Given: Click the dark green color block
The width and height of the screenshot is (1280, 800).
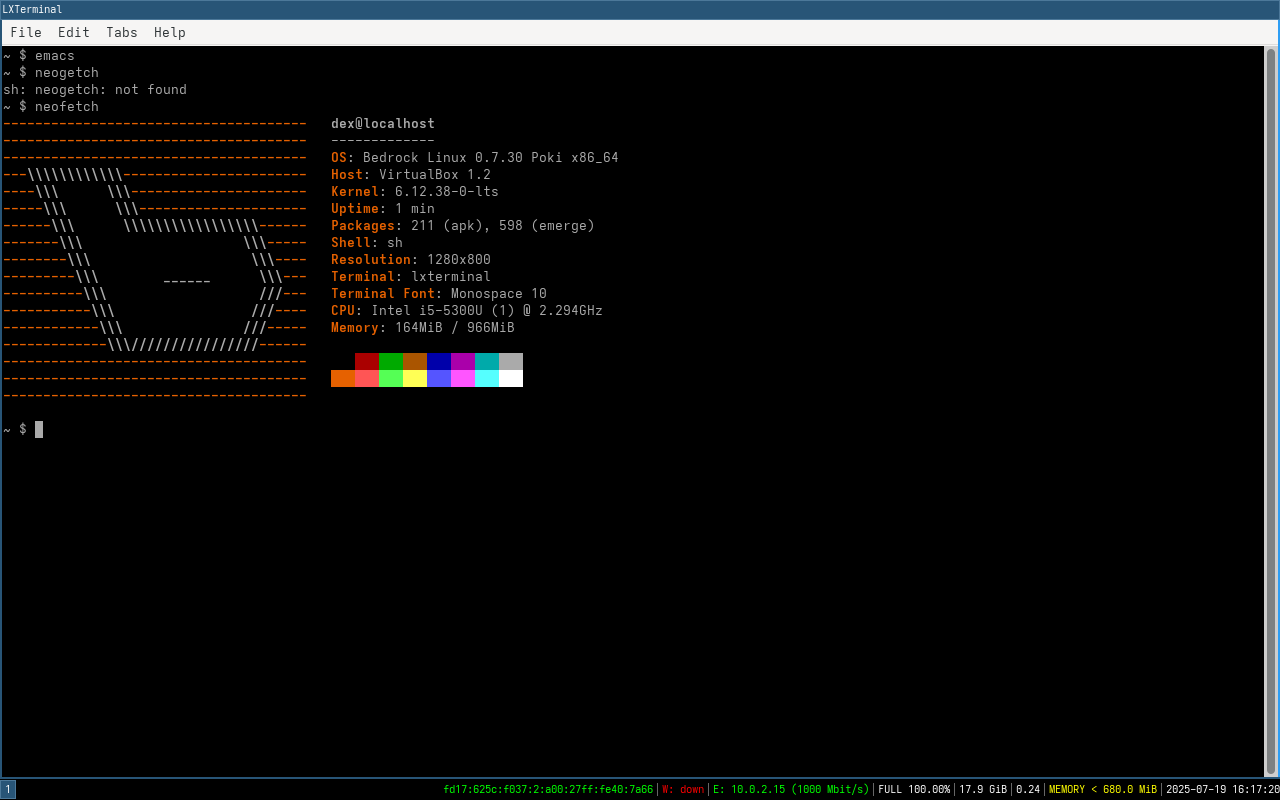Looking at the screenshot, I should pyautogui.click(x=391, y=361).
